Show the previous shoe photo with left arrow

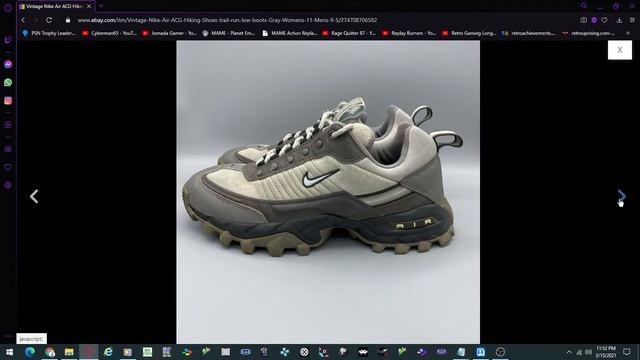click(34, 196)
